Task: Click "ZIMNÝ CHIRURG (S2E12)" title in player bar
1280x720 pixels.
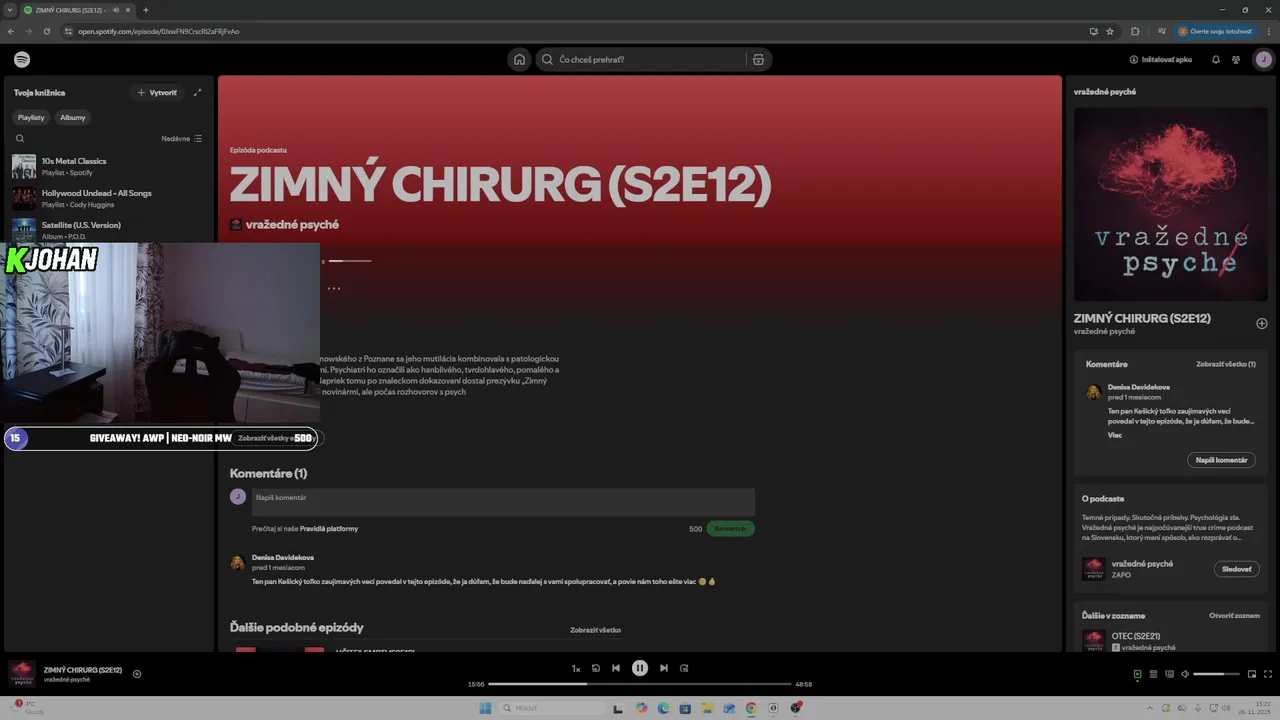Action: point(83,670)
